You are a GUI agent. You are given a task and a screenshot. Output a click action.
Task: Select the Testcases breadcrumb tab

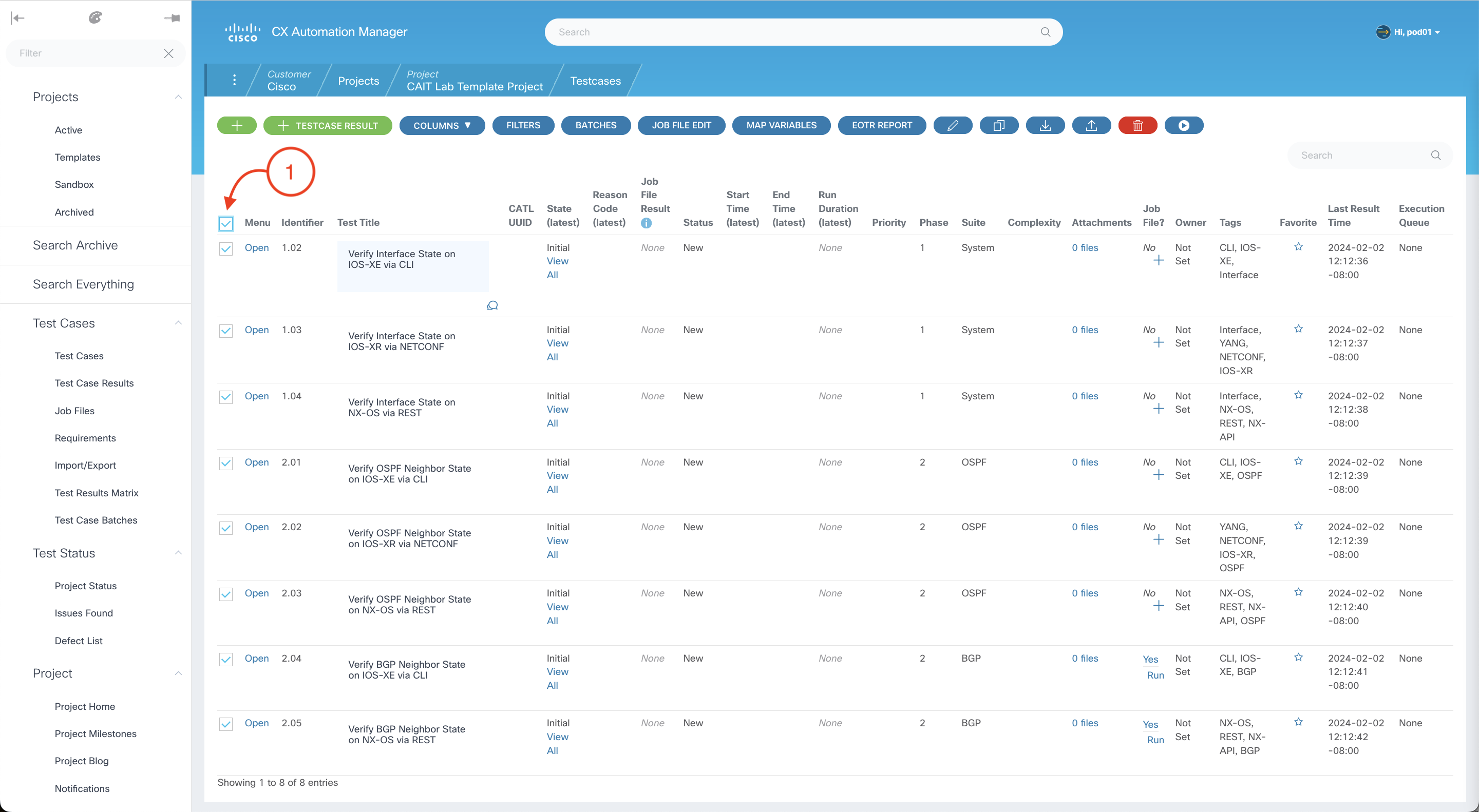coord(595,81)
